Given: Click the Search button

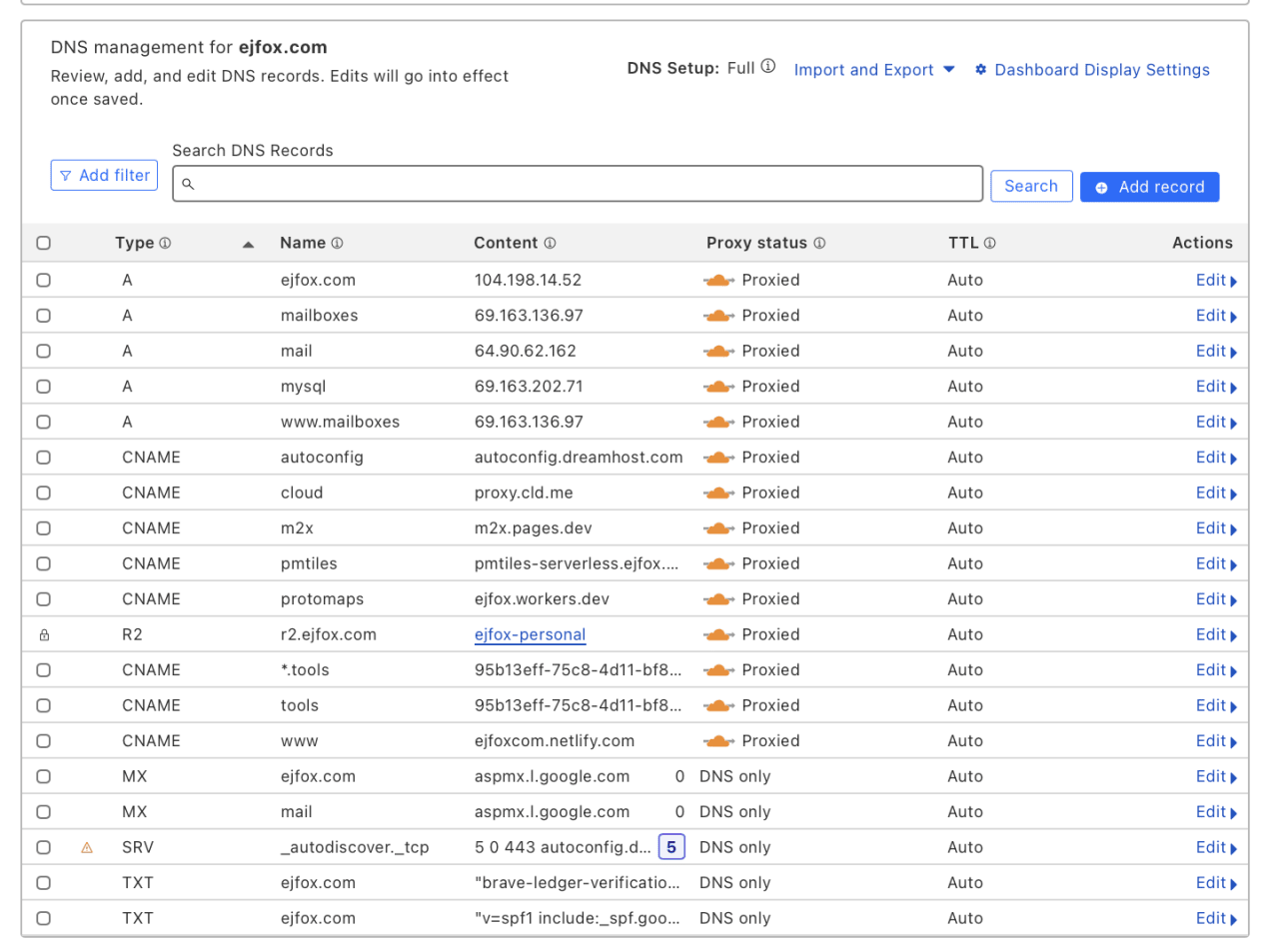Looking at the screenshot, I should [1031, 186].
